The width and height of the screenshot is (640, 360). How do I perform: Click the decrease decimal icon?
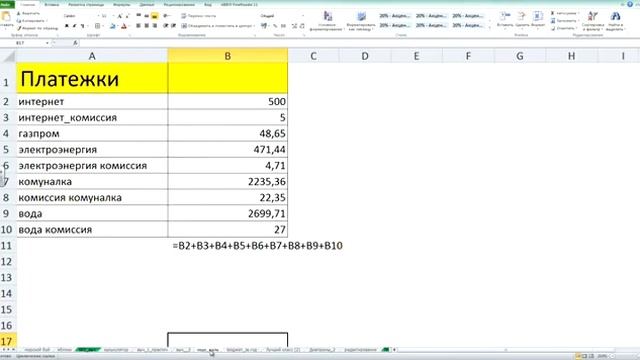pyautogui.click(x=302, y=26)
